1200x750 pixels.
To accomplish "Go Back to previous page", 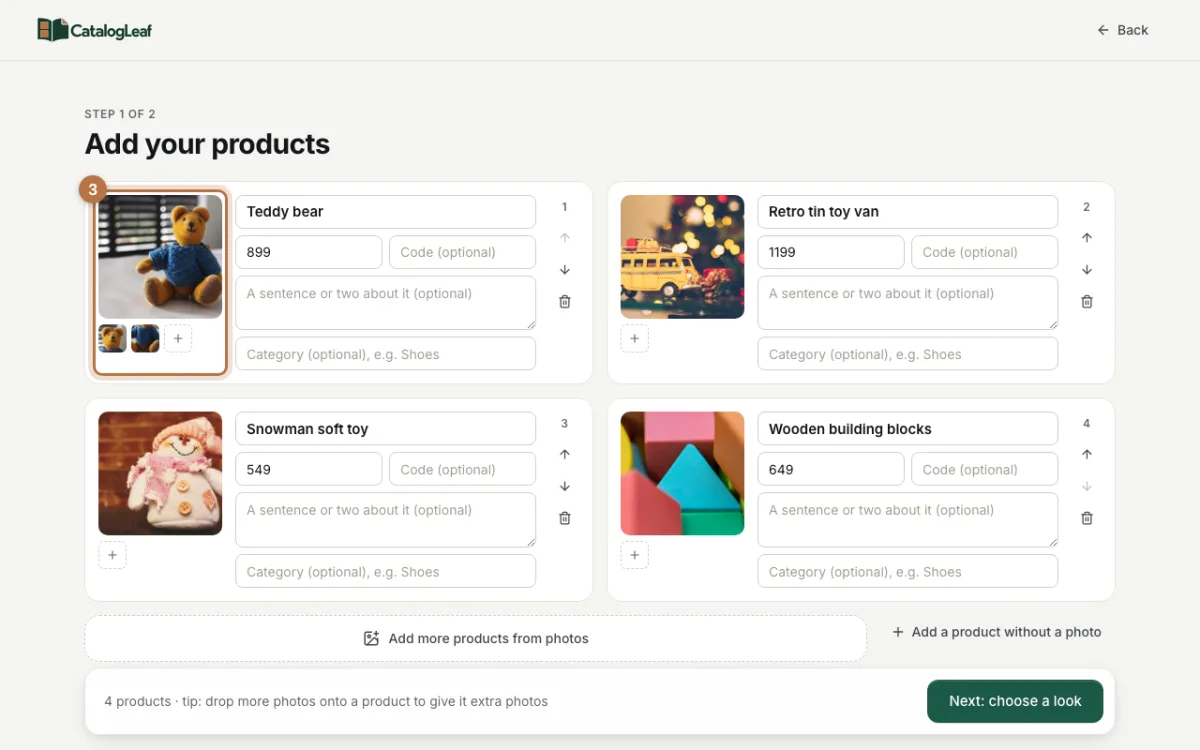I will pyautogui.click(x=1123, y=30).
